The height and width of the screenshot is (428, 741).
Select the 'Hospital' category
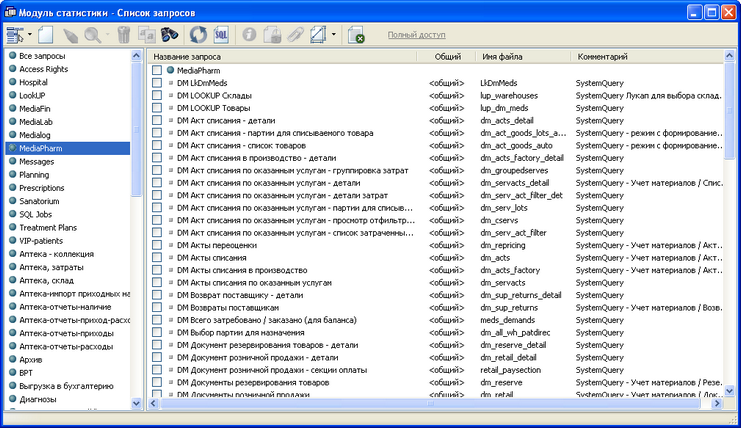[33, 82]
